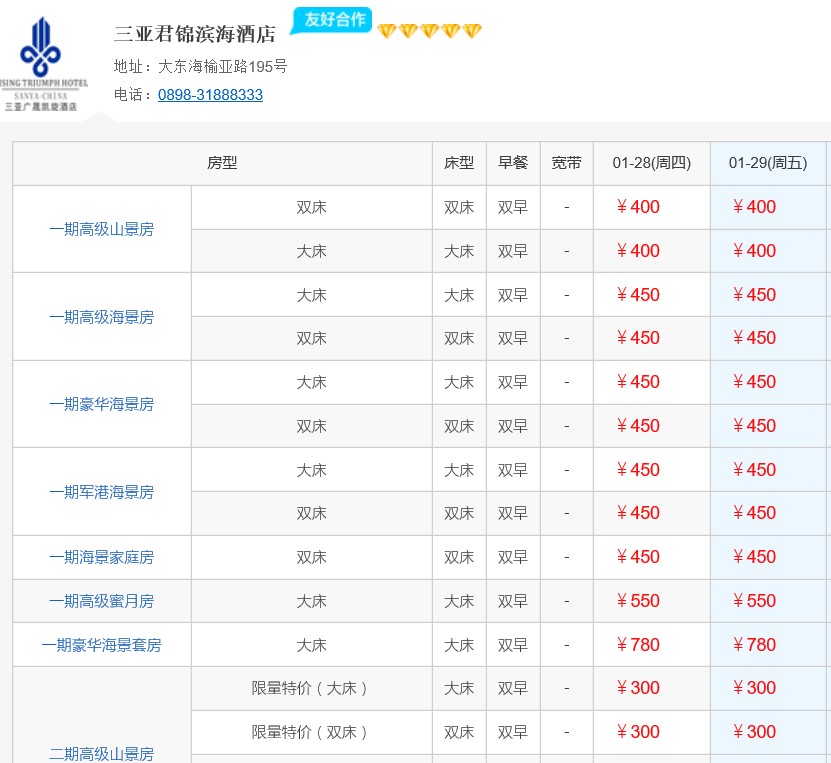
Task: Click the last gold diamond rating icon
Action: (x=472, y=32)
